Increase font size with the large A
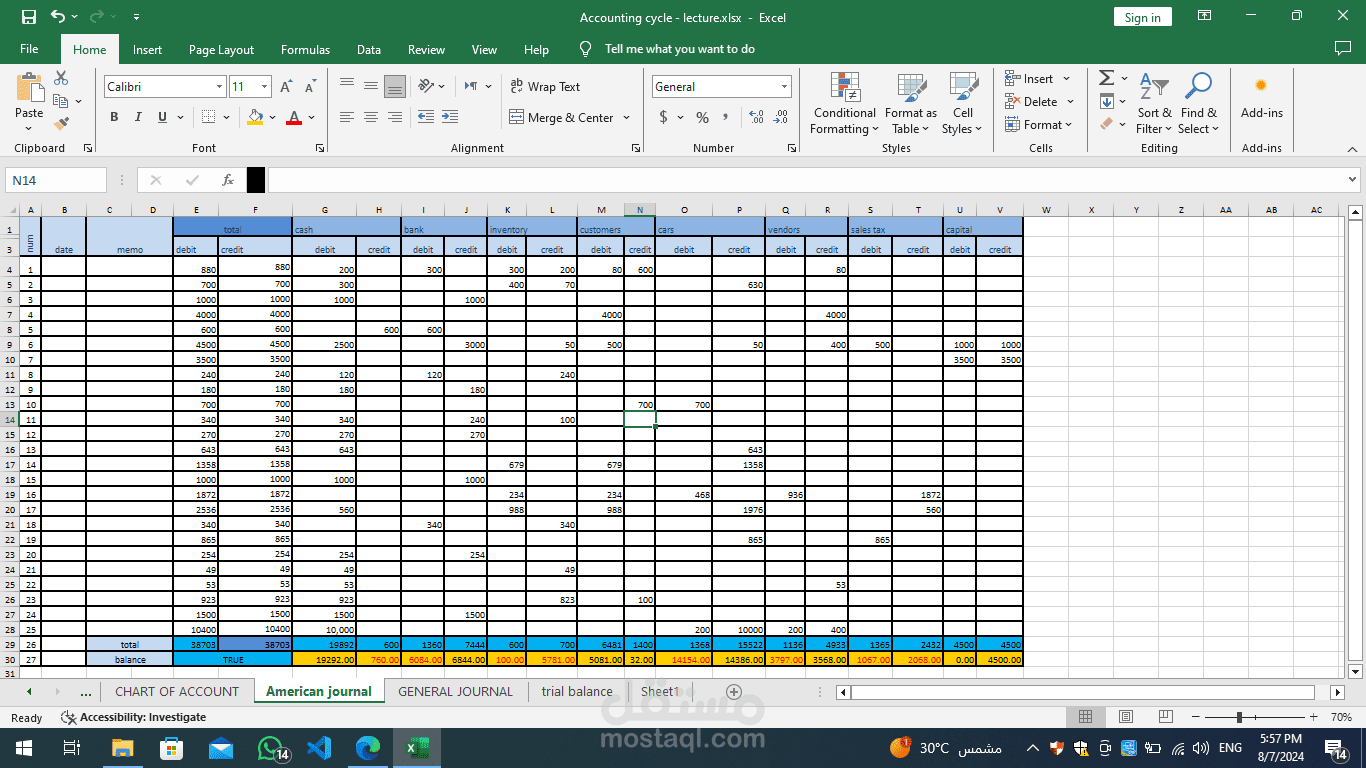This screenshot has height=768, width=1366. pyautogui.click(x=288, y=87)
